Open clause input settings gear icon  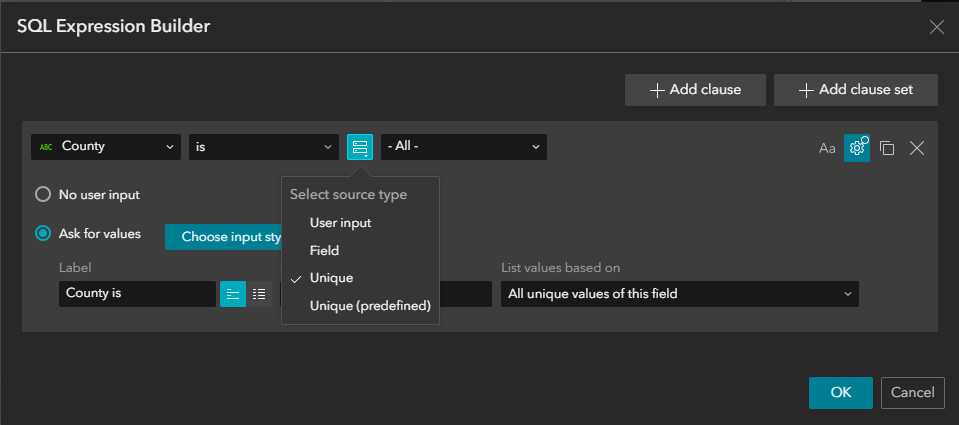pyautogui.click(x=857, y=148)
